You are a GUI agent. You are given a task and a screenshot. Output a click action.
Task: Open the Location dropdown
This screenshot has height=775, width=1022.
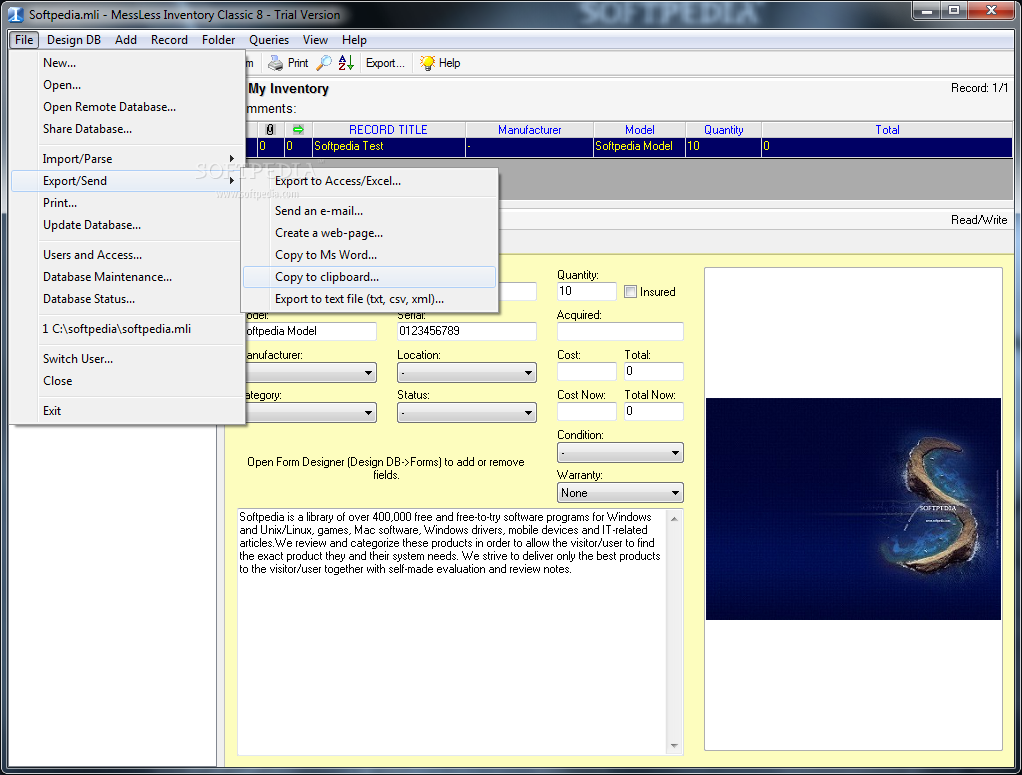(x=467, y=373)
